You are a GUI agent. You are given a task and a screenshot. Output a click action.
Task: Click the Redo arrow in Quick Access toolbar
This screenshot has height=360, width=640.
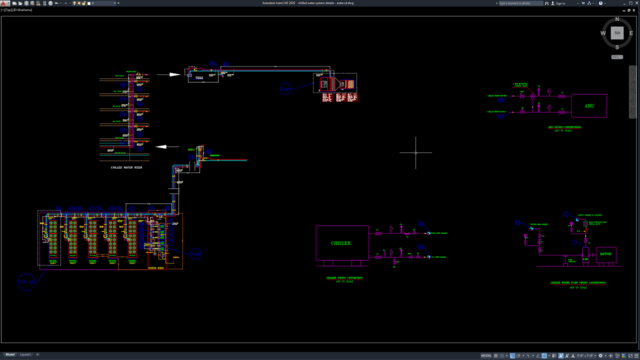65,3
